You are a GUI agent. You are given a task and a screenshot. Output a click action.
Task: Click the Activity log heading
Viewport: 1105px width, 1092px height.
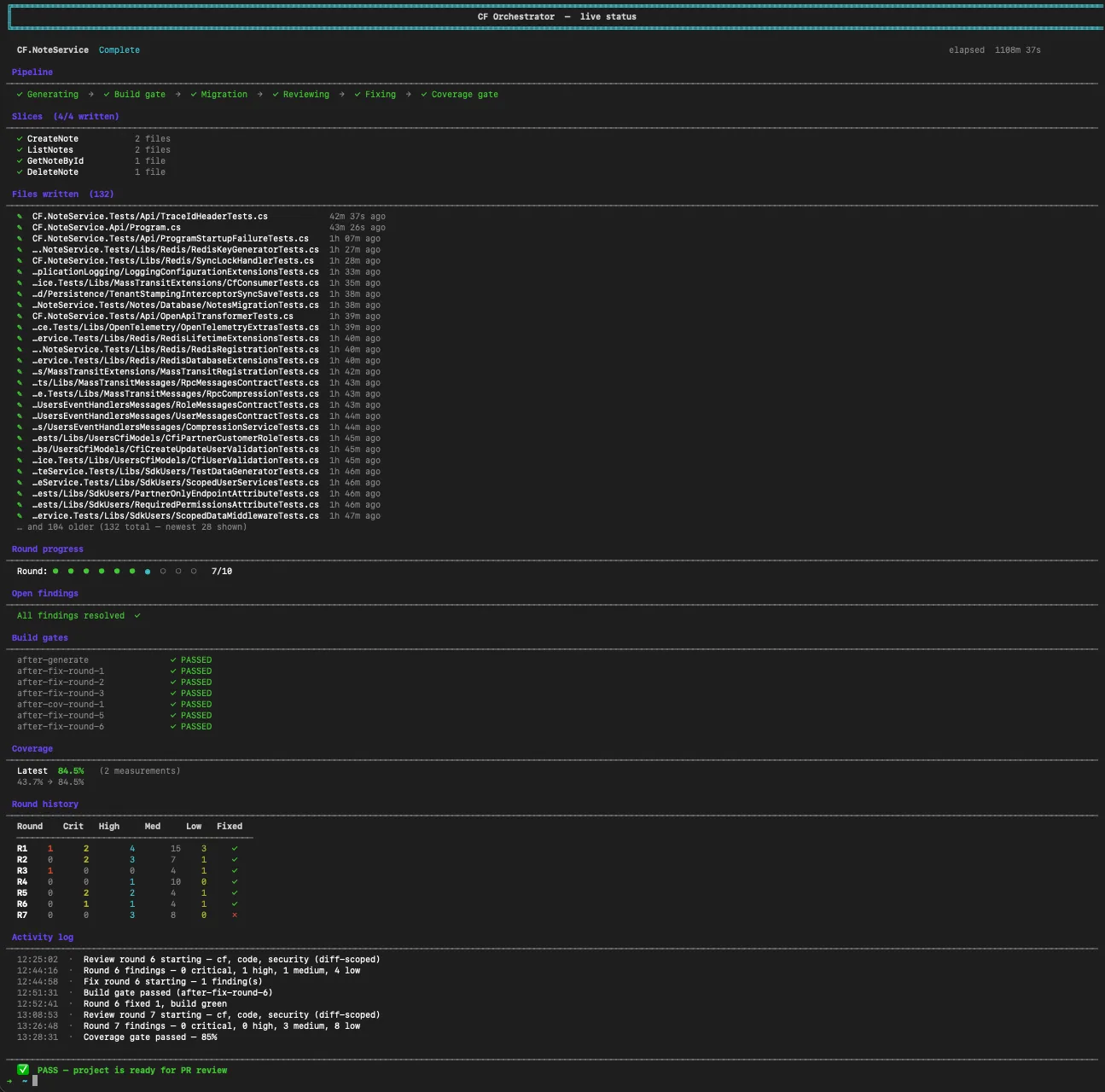click(x=43, y=938)
